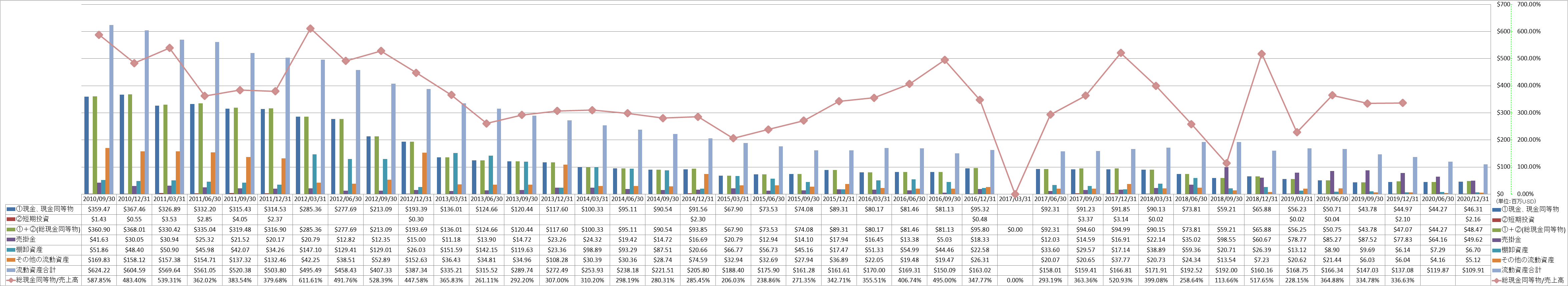
Task: Click the 517.65% ratio cell
Action: tap(1261, 281)
